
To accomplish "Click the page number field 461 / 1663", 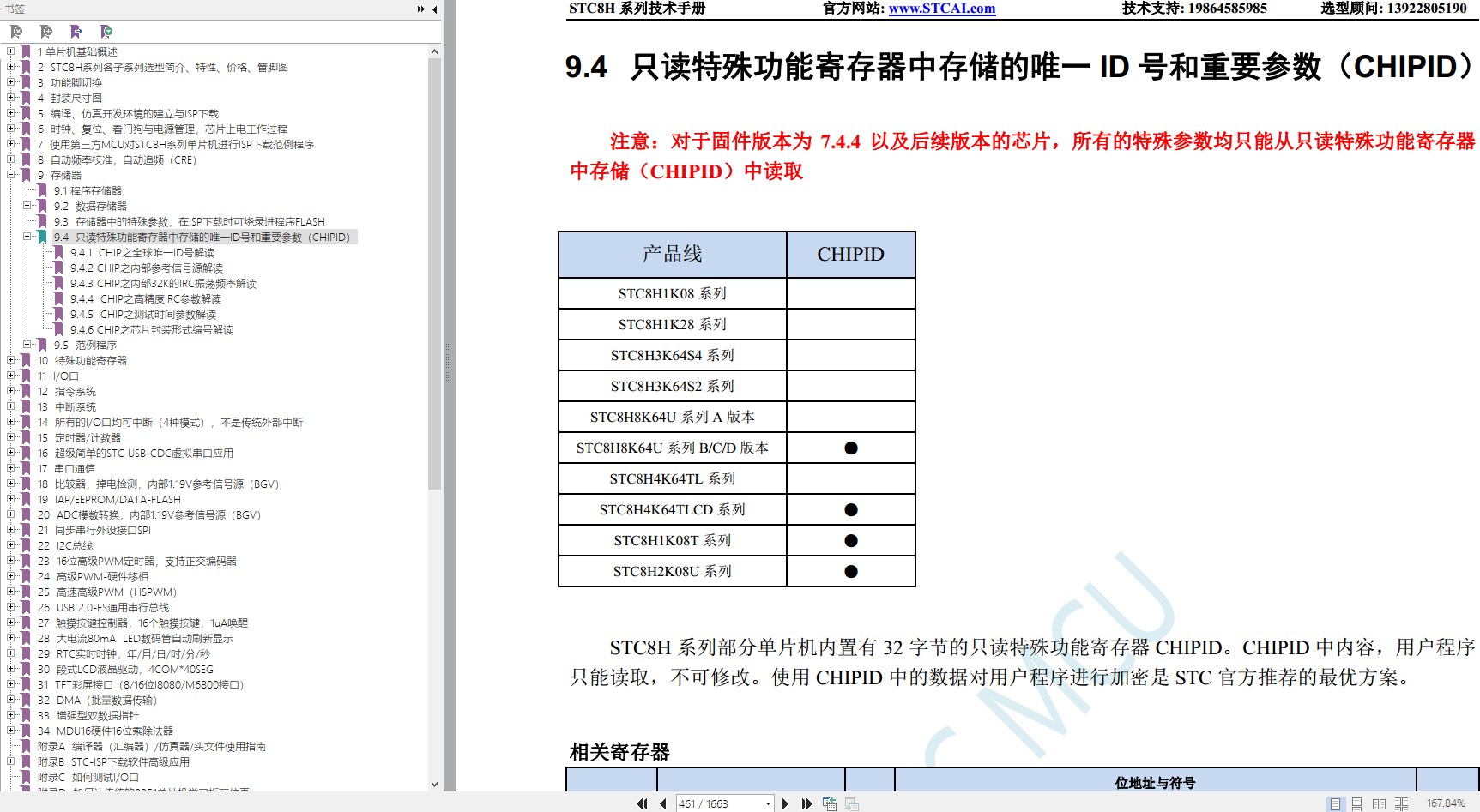I will (719, 803).
